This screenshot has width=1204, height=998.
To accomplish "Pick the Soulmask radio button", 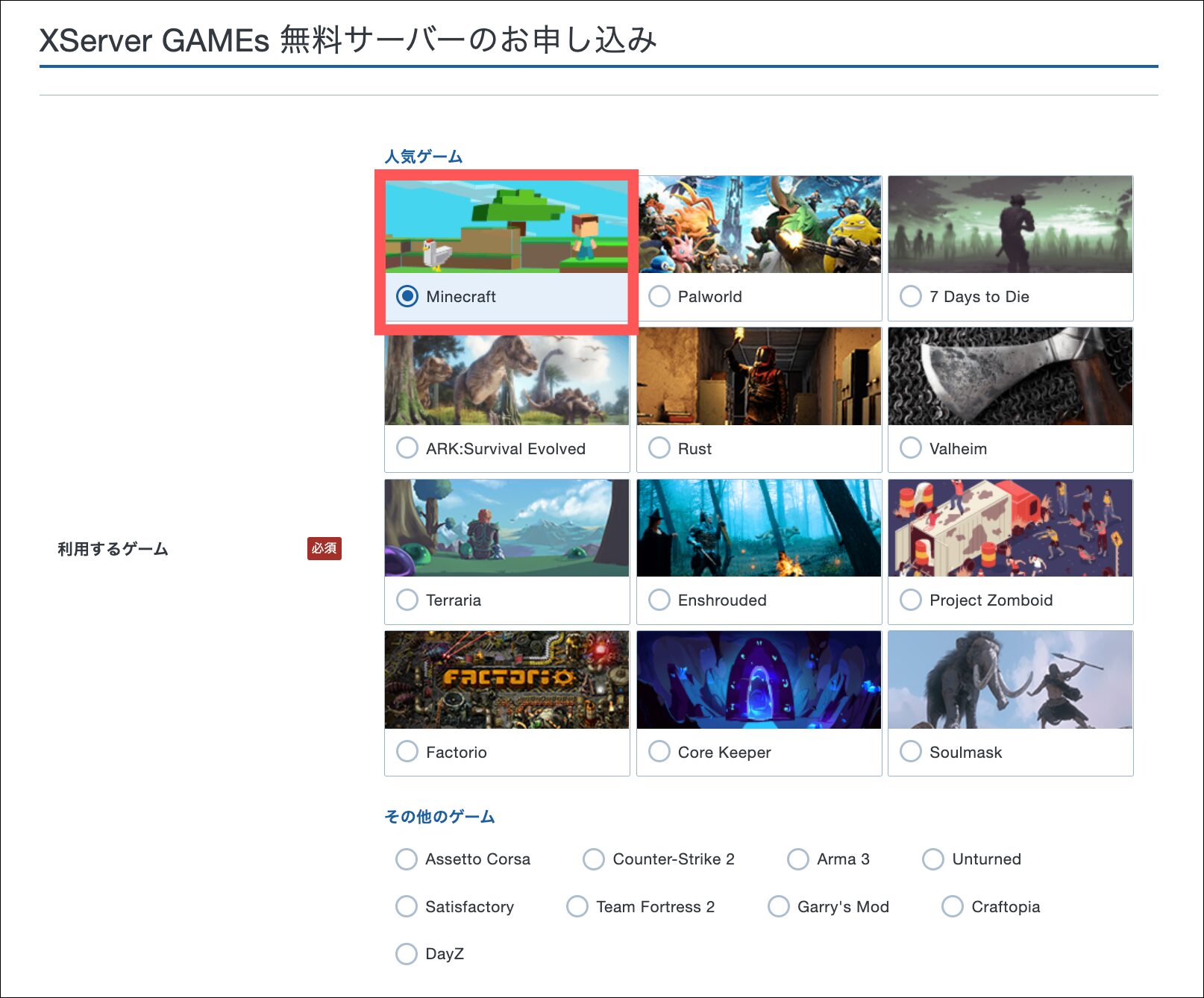I will tap(911, 751).
